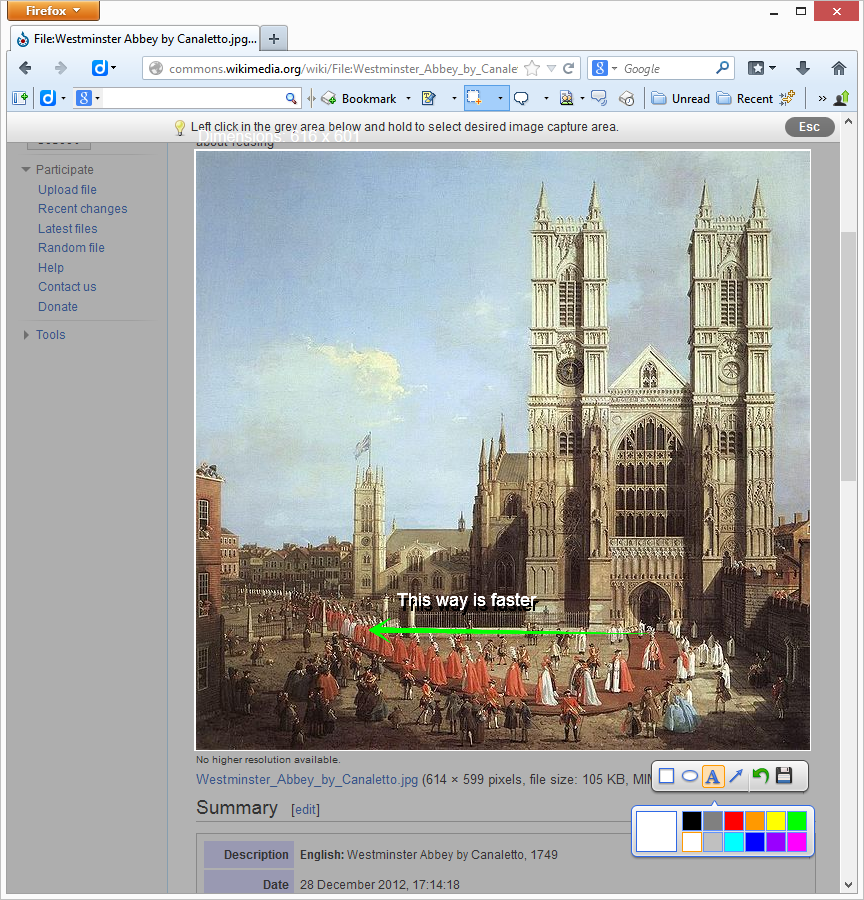This screenshot has height=900, width=864.
Task: Switch to Westminster Abbey by Canaletto tab
Action: [x=135, y=39]
